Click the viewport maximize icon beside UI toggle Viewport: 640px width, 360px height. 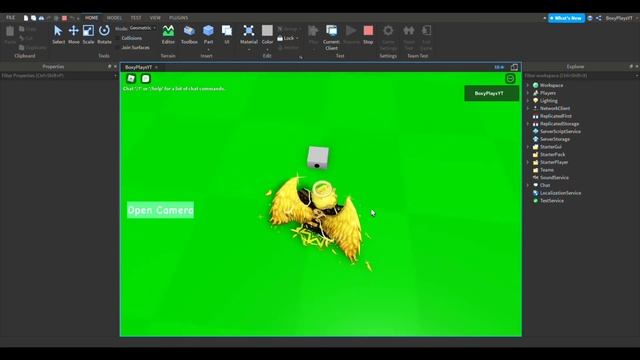[x=514, y=67]
